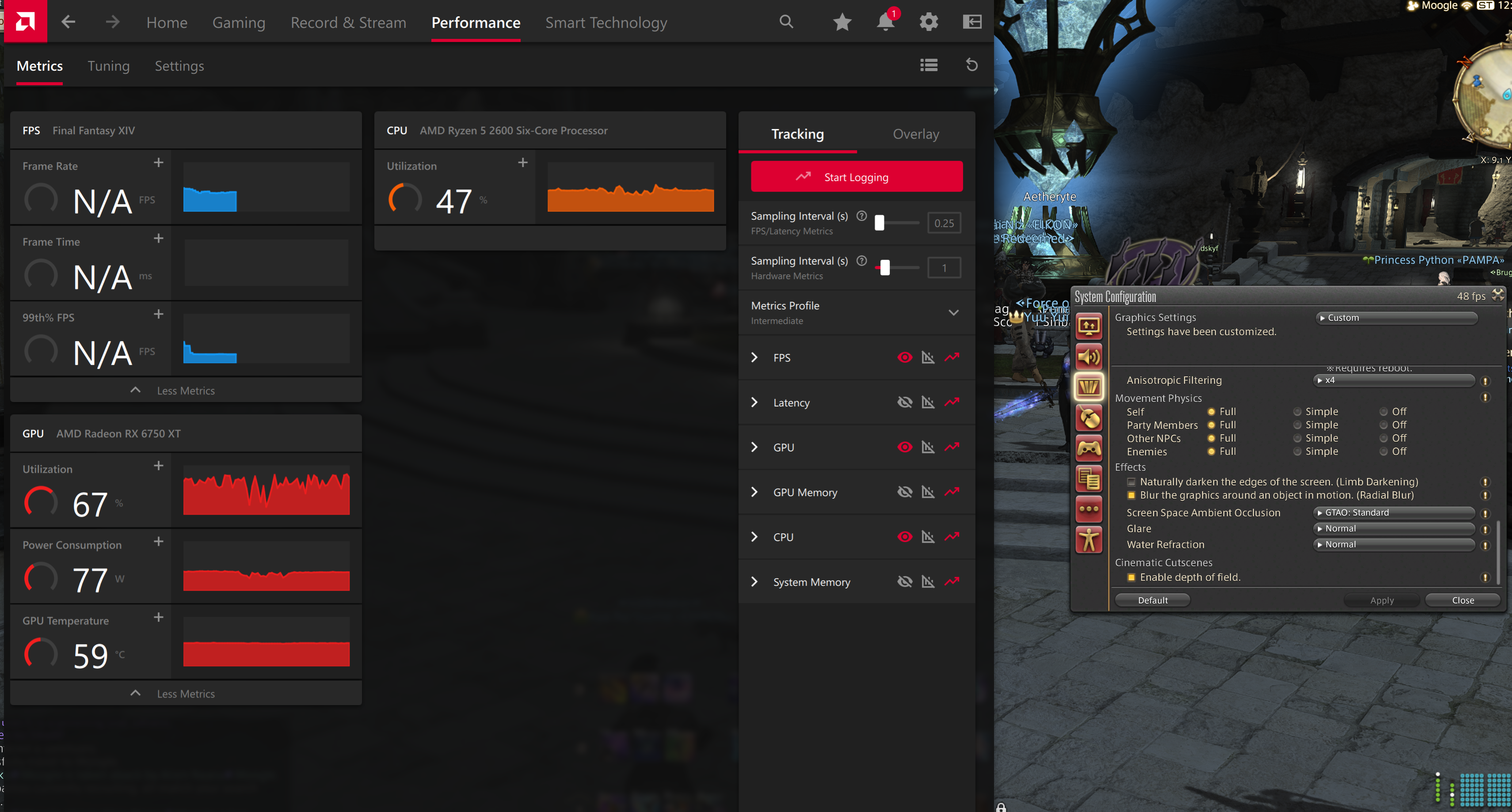Click the Default button in System Configuration
The width and height of the screenshot is (1512, 812).
point(1152,600)
